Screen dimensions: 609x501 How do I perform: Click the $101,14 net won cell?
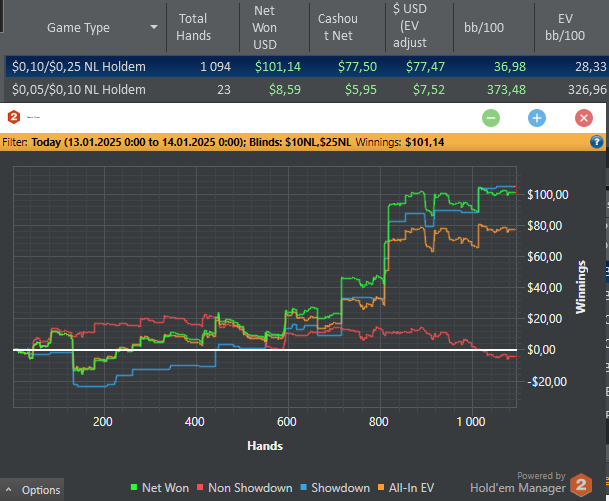point(278,67)
